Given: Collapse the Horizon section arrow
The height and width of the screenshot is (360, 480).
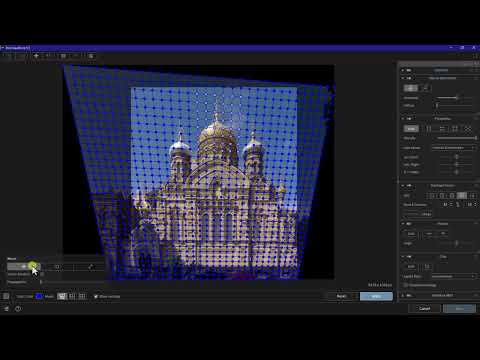Looking at the screenshot, I should point(403,224).
